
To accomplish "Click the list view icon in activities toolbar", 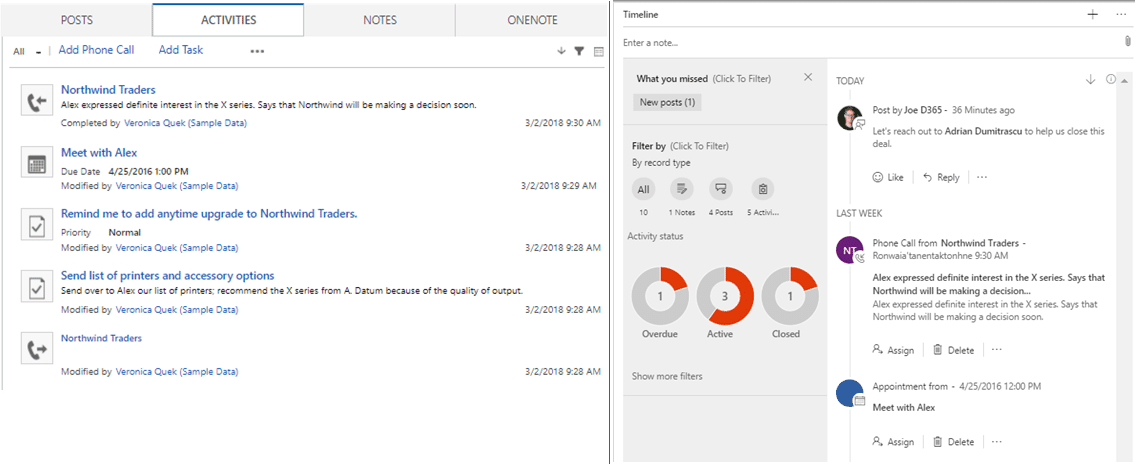I will point(598,51).
